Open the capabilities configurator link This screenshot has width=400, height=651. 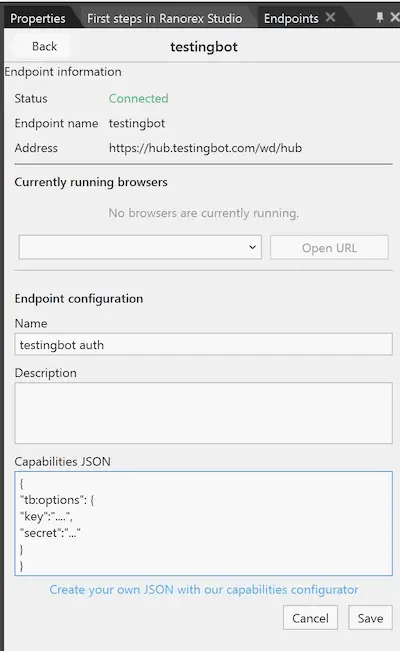pyautogui.click(x=204, y=590)
